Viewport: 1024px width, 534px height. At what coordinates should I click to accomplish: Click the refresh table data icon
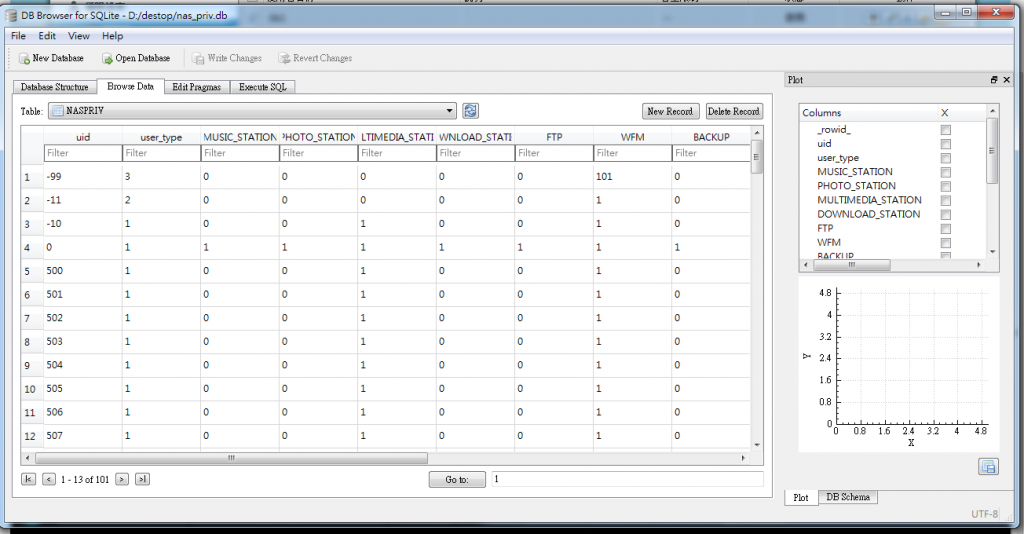[470, 111]
